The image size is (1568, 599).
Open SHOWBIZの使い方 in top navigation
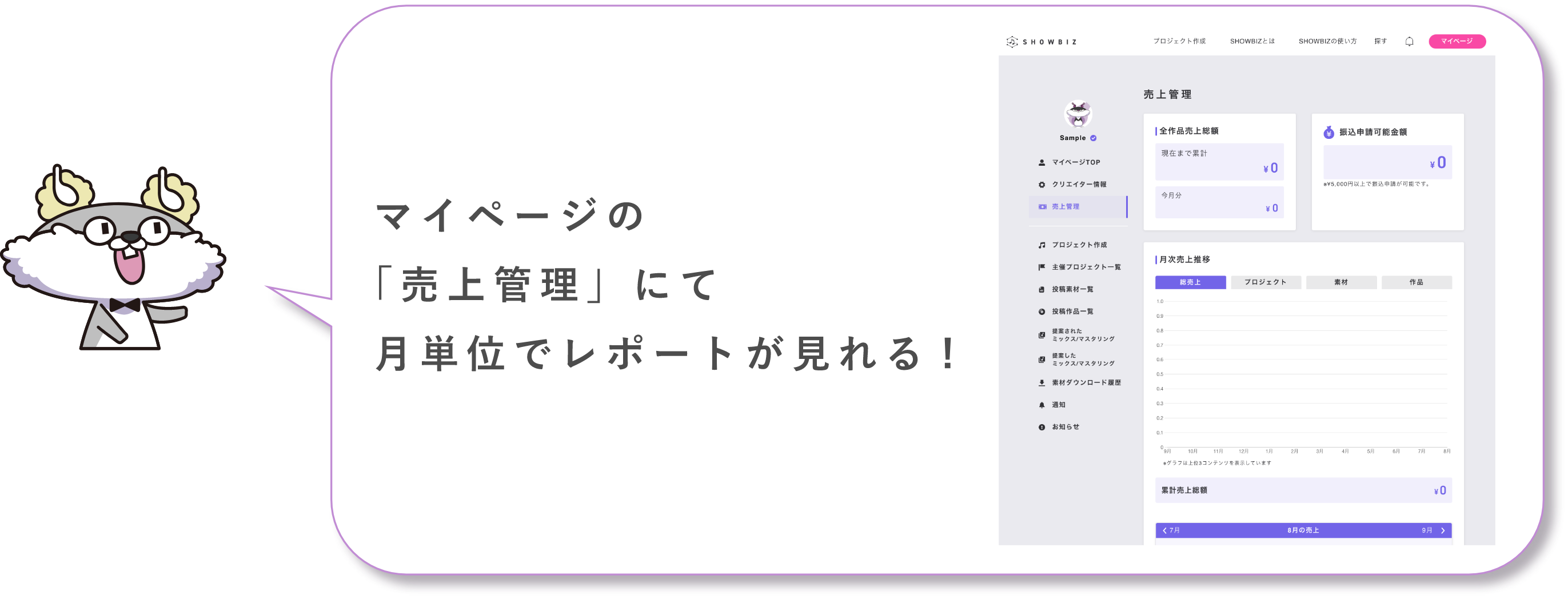pyautogui.click(x=1327, y=41)
